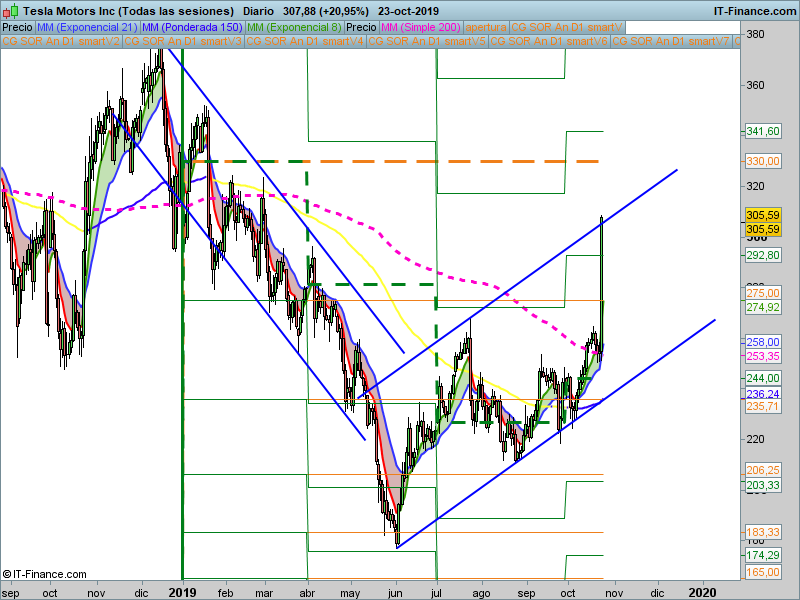Screen dimensions: 800x600
Task: Click the 174,29 green price tag
Action: click(x=763, y=555)
